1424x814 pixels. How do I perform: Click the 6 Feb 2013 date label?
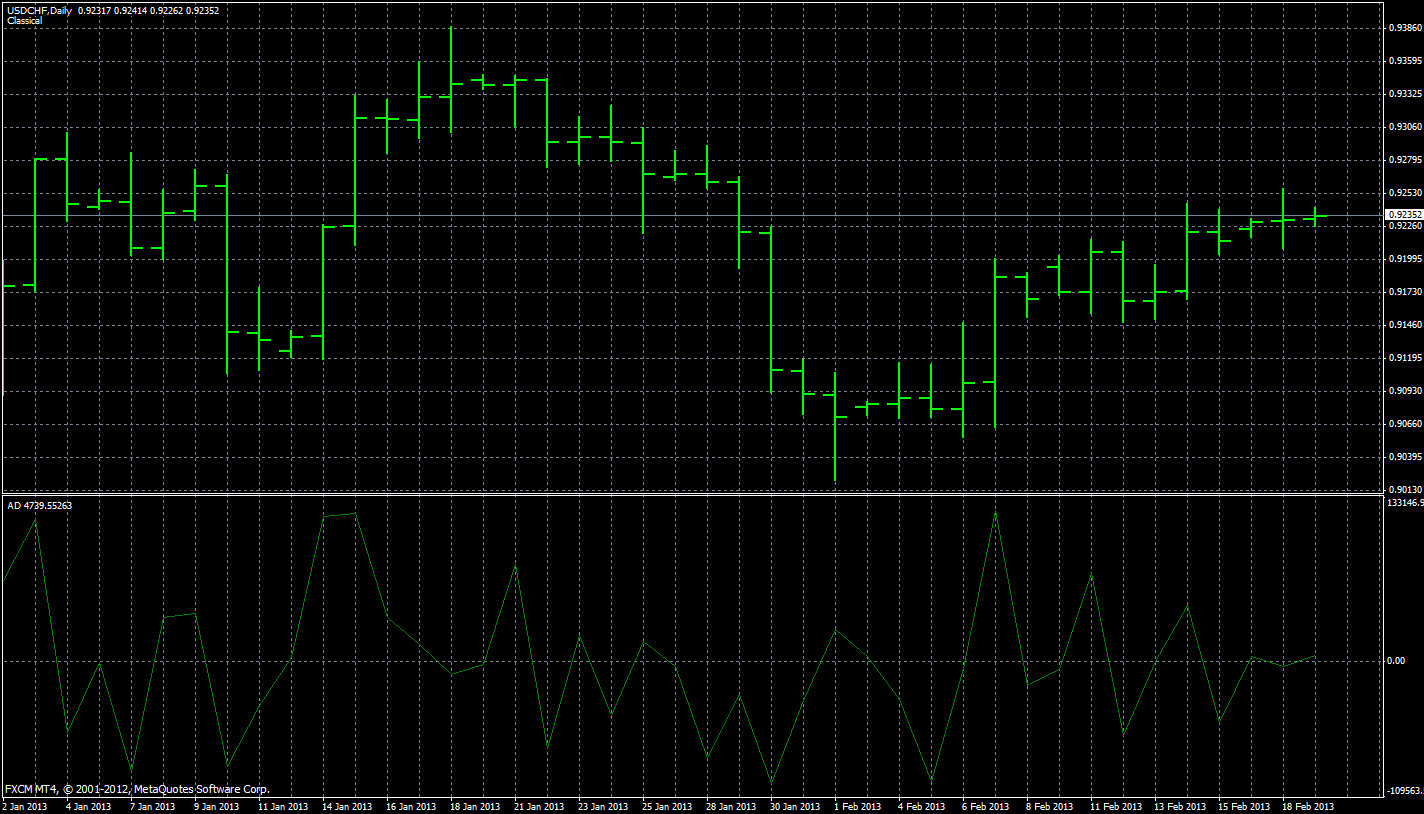tap(985, 807)
